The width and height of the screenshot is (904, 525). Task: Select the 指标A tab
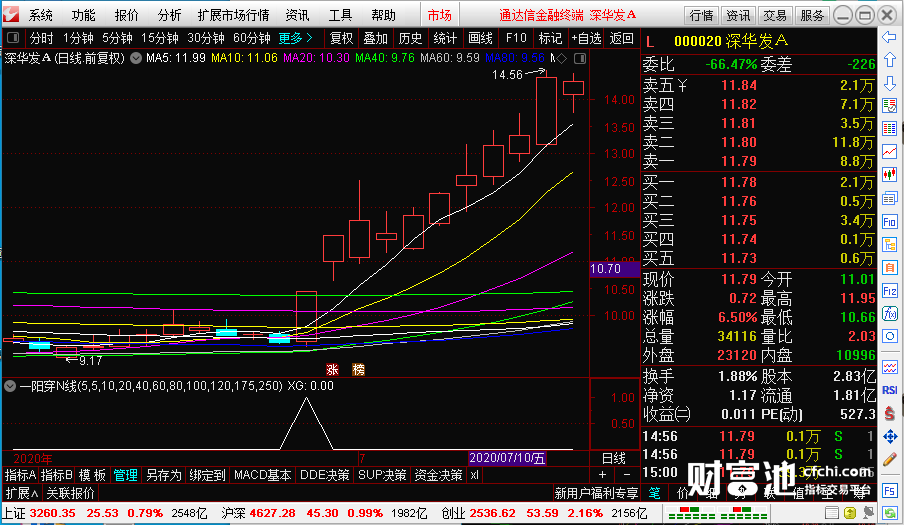pos(20,475)
